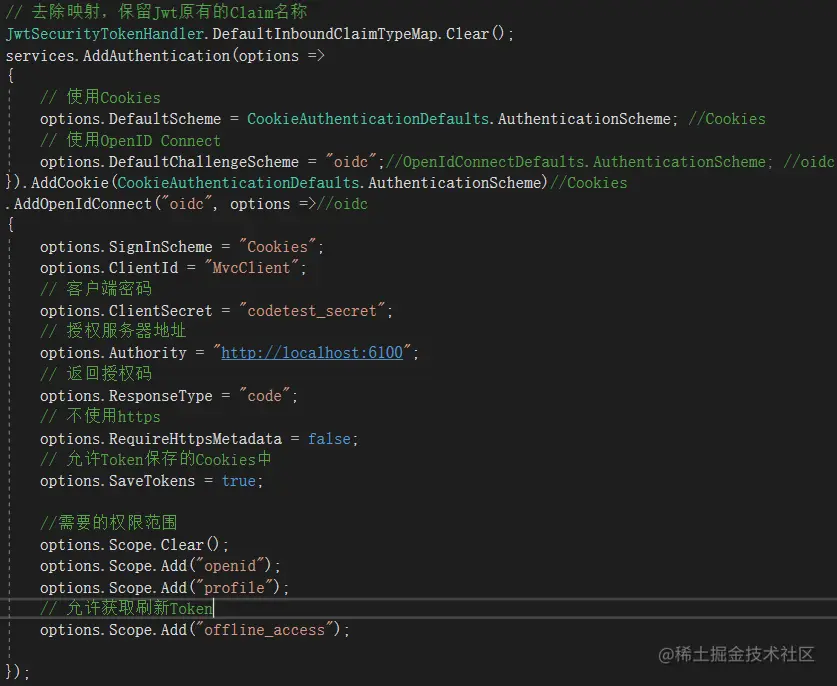Click the options.Scope.Clear() line
The image size is (837, 686).
pyautogui.click(x=134, y=545)
